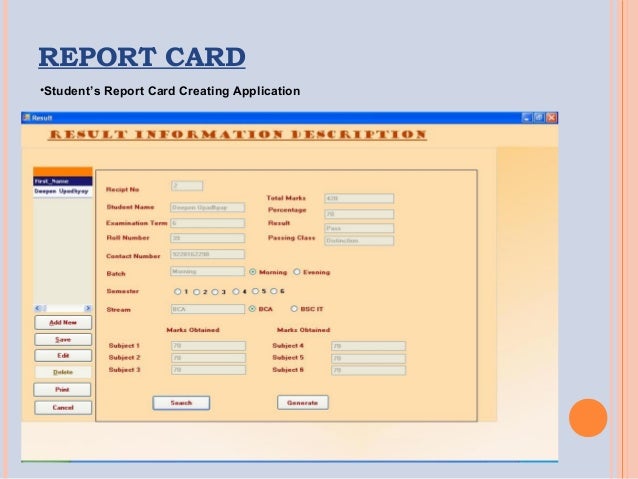Click the right arrow of the name list scrollbar
Viewport: 638px width, 479px height.
(88, 308)
